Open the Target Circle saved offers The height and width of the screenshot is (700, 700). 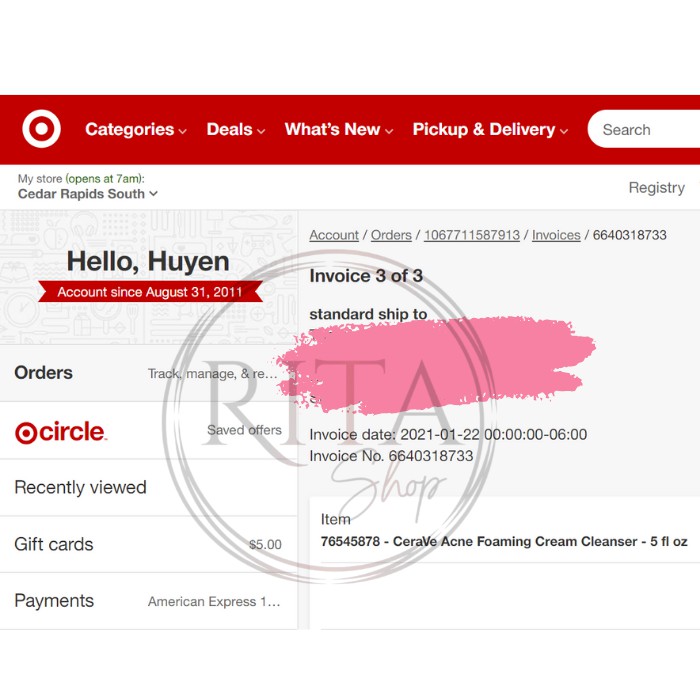coord(149,431)
